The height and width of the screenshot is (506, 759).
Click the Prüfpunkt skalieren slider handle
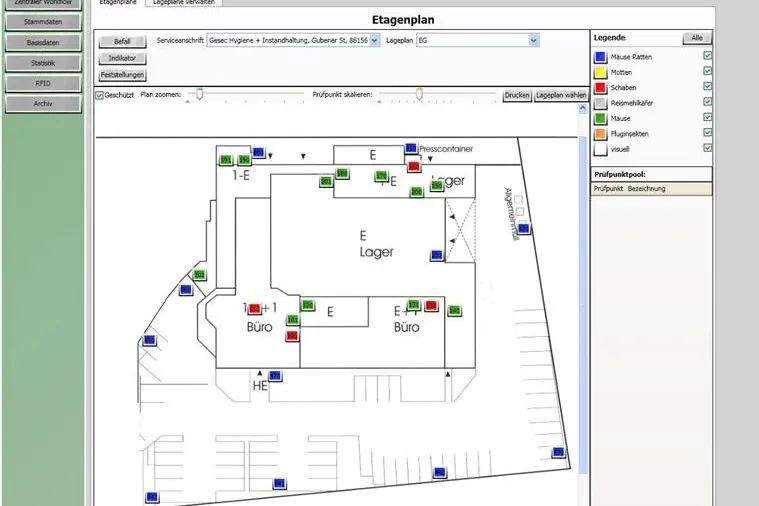click(419, 94)
